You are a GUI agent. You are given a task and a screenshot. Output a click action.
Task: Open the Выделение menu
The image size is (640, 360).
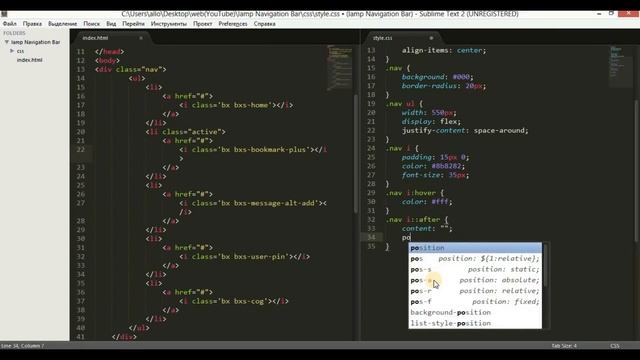tap(62, 24)
